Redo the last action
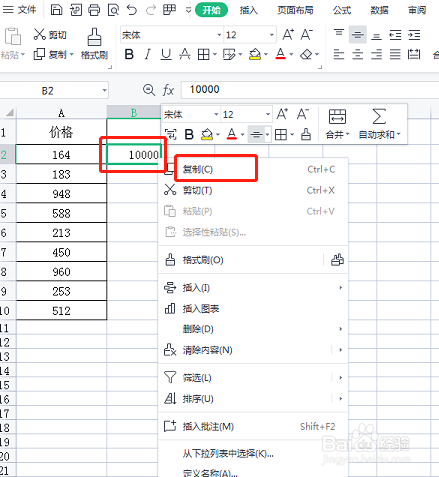The width and height of the screenshot is (439, 477). click(151, 10)
